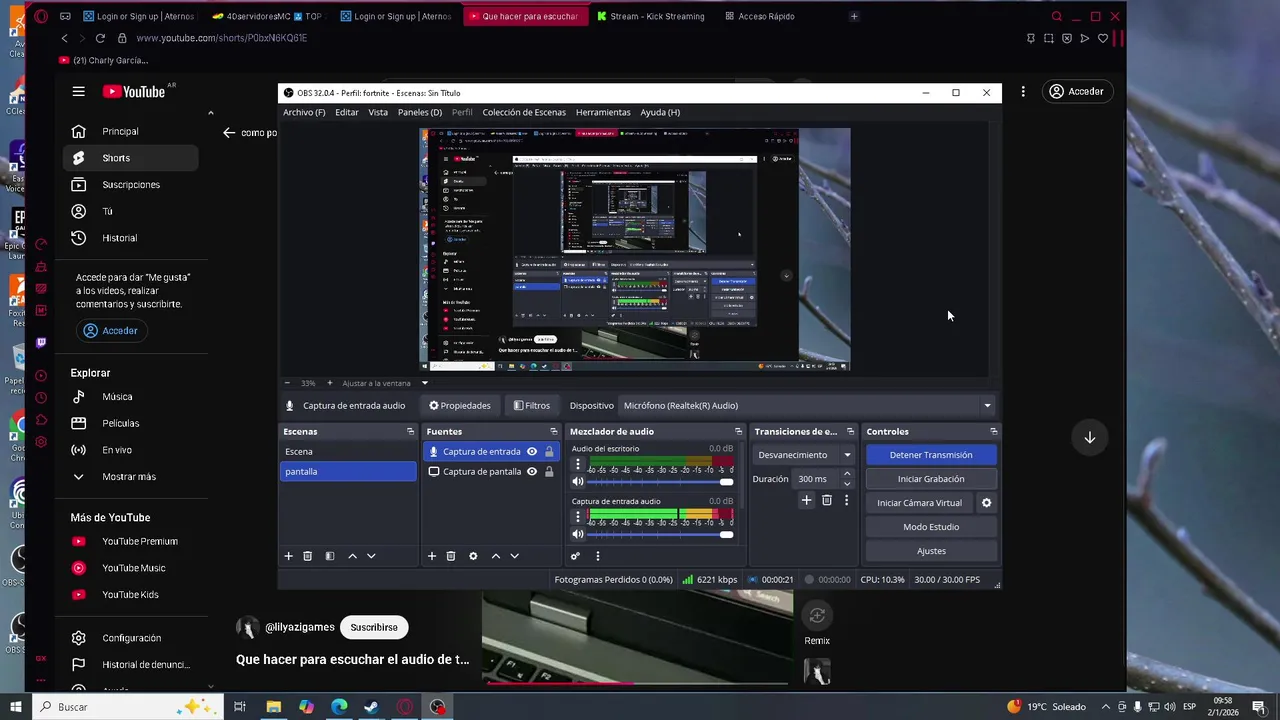Toggle Modo Estudio

931,527
